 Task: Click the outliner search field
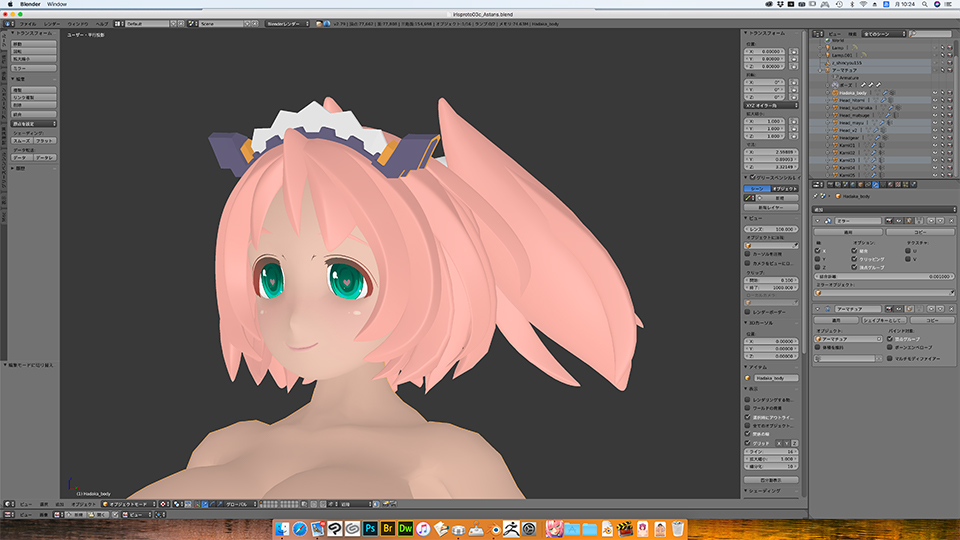coord(931,34)
